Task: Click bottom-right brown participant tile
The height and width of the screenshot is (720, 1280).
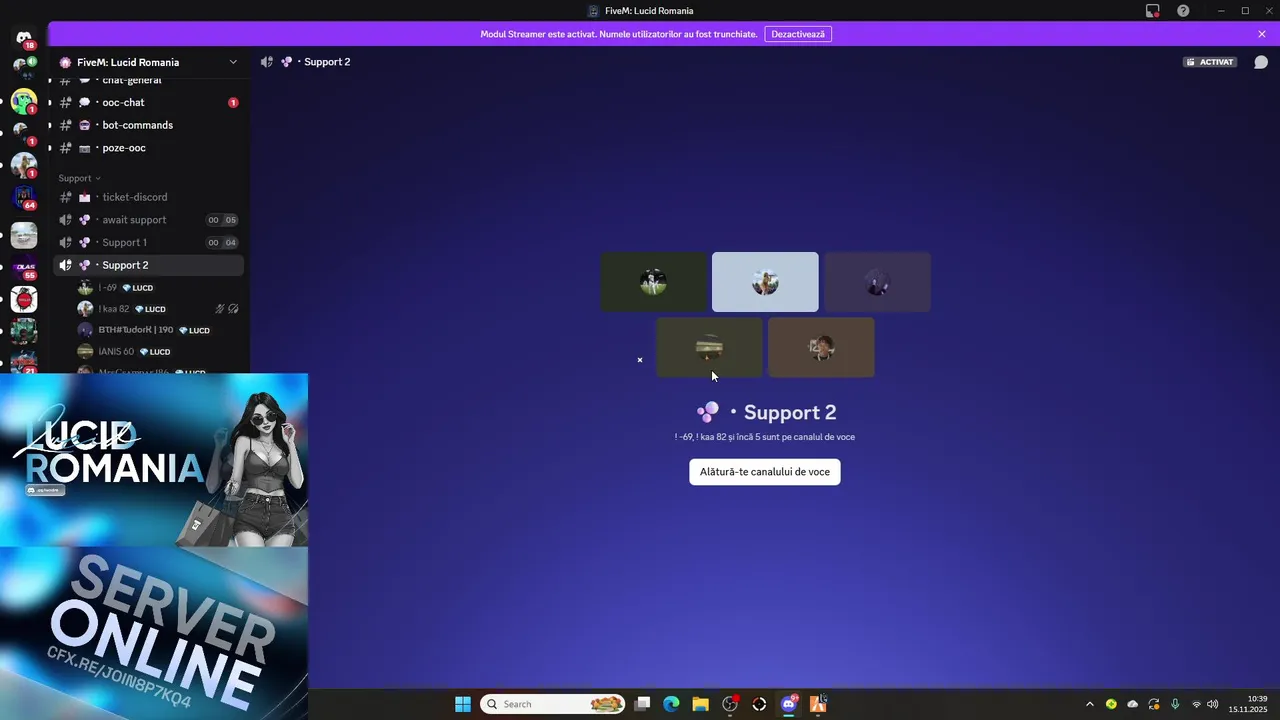Action: pos(821,347)
